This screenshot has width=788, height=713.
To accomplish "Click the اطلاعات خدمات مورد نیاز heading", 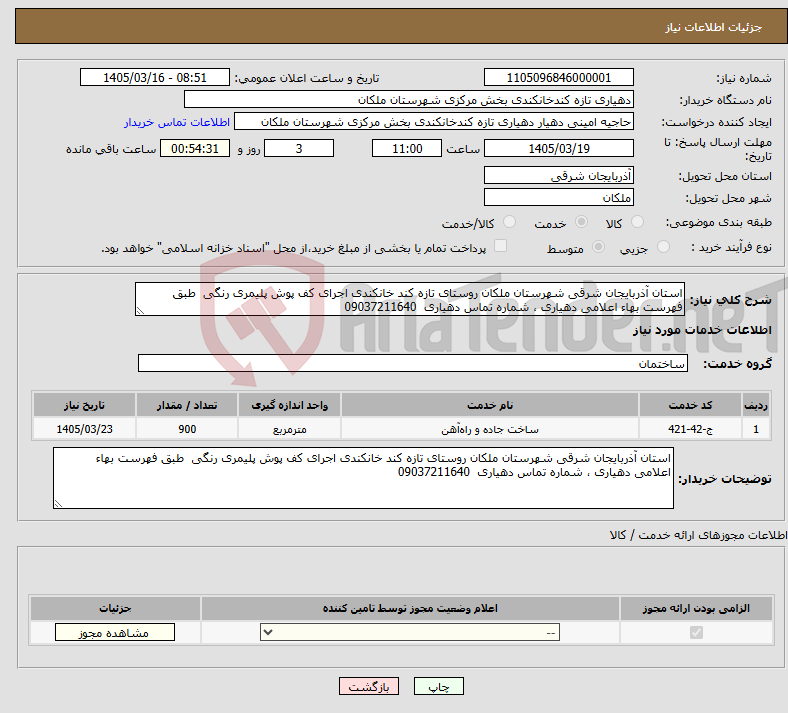I will click(702, 330).
